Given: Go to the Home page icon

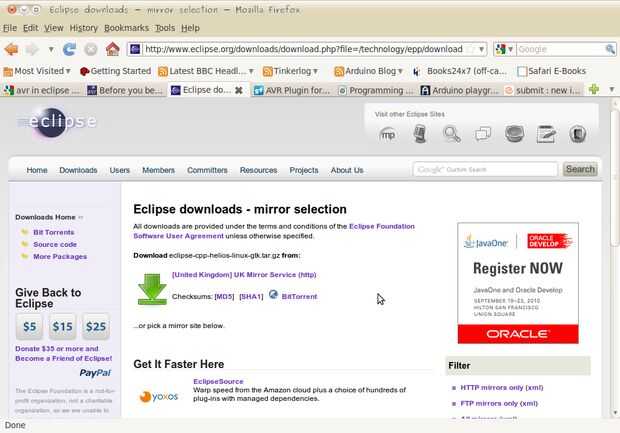Looking at the screenshot, I should [113, 49].
